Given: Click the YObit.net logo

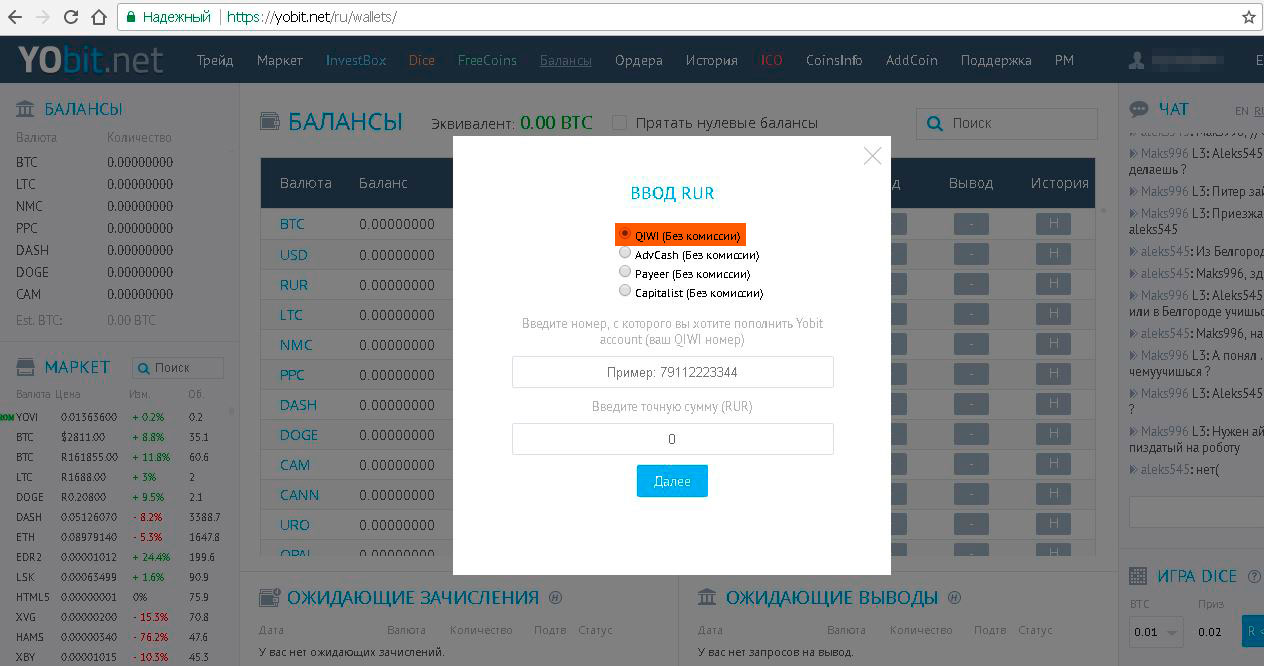Looking at the screenshot, I should 90,60.
